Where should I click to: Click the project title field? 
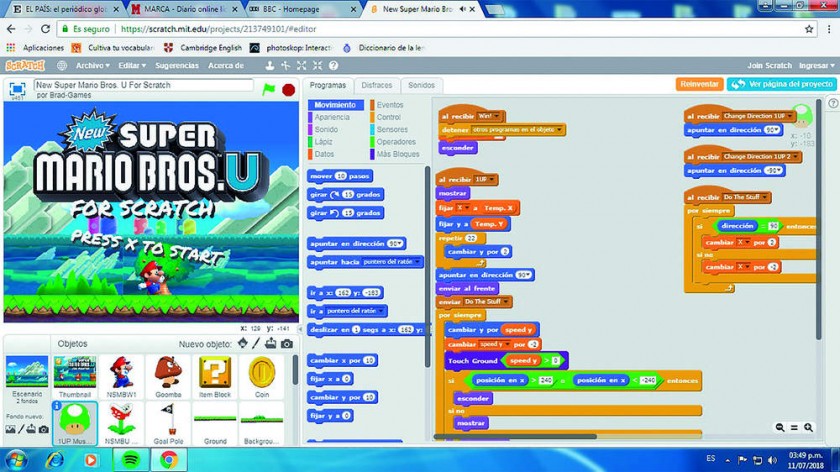[x=144, y=85]
